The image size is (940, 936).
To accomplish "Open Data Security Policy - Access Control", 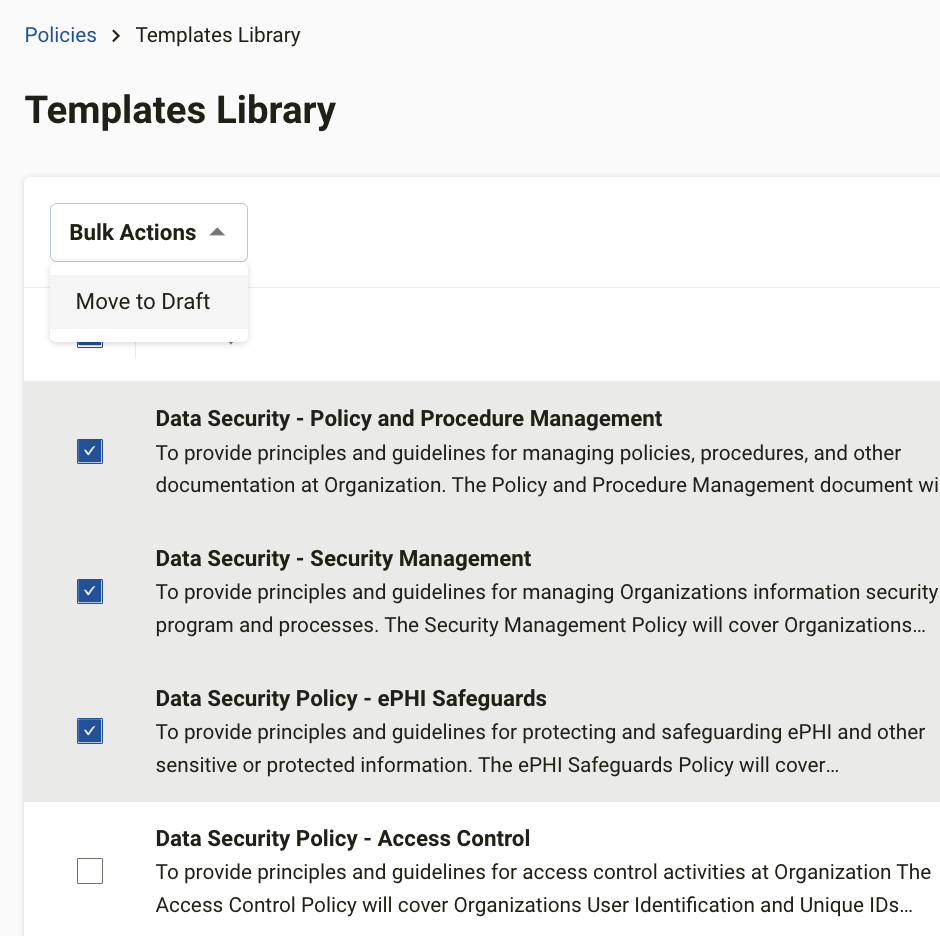I will click(343, 838).
